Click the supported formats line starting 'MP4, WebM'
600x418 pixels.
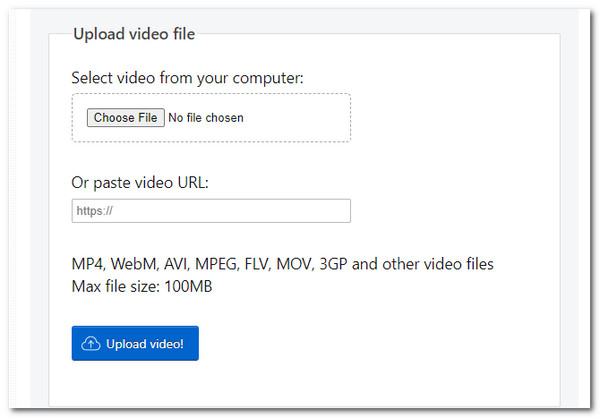point(282,264)
